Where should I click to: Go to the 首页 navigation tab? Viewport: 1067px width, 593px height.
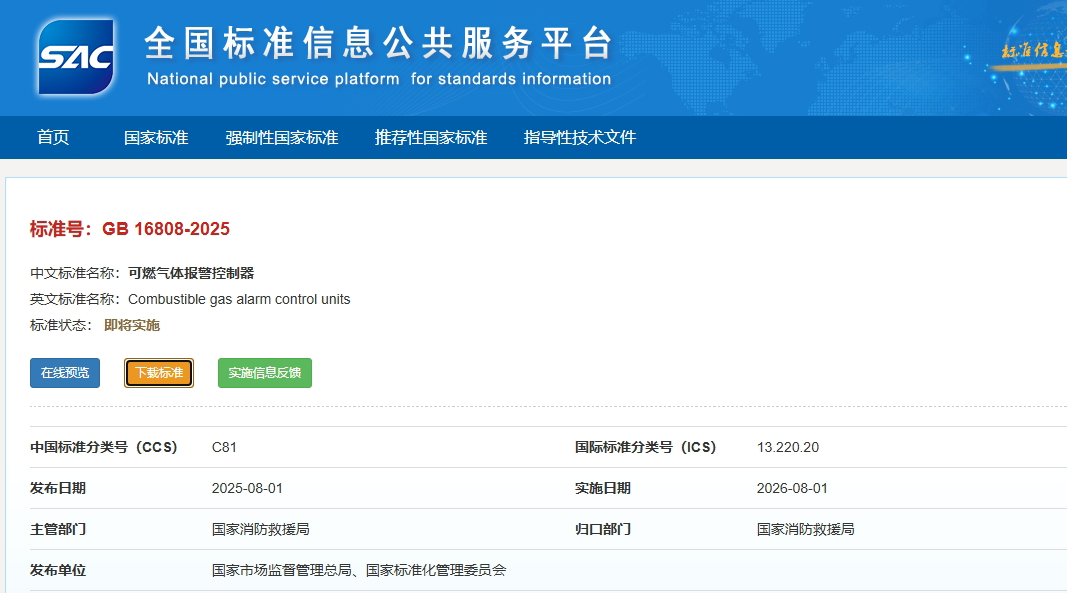click(x=53, y=138)
